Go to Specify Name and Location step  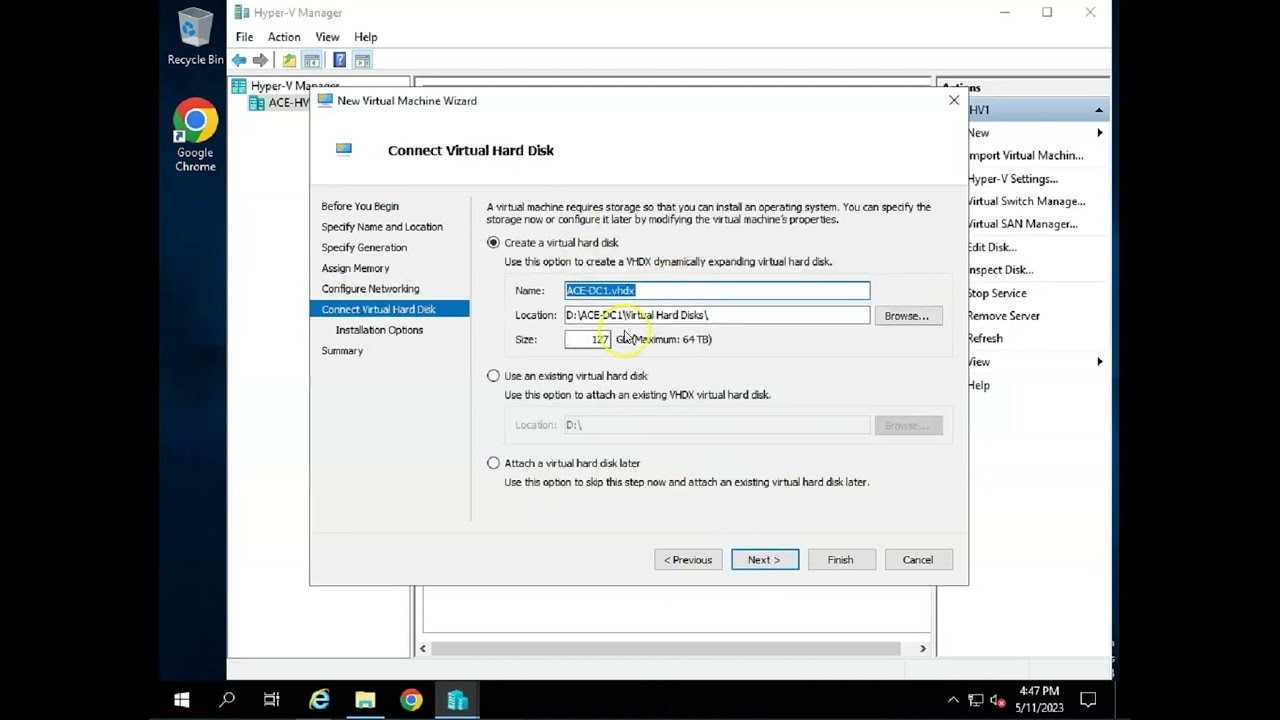[382, 227]
